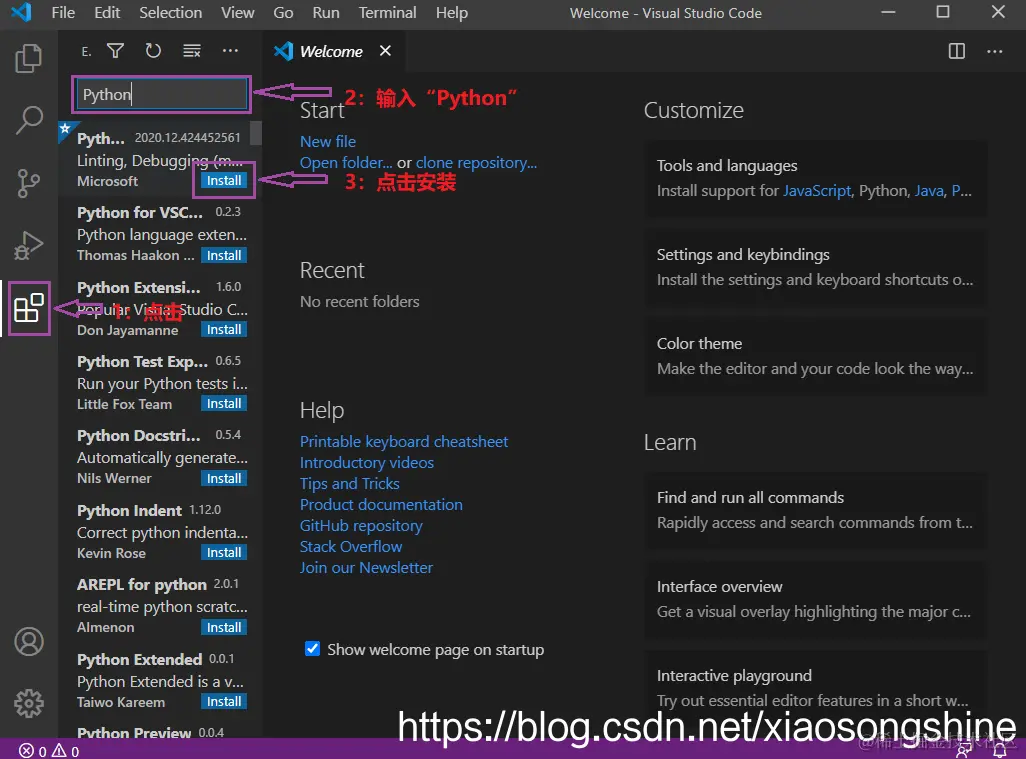
Task: Open the Accounts menu icon
Action: click(29, 642)
